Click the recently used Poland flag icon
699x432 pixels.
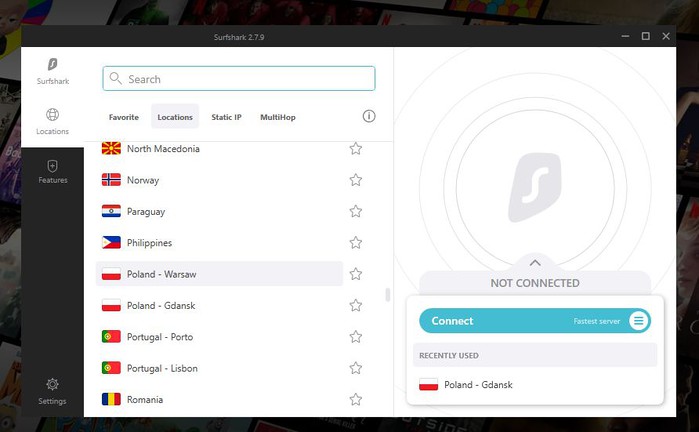click(428, 384)
